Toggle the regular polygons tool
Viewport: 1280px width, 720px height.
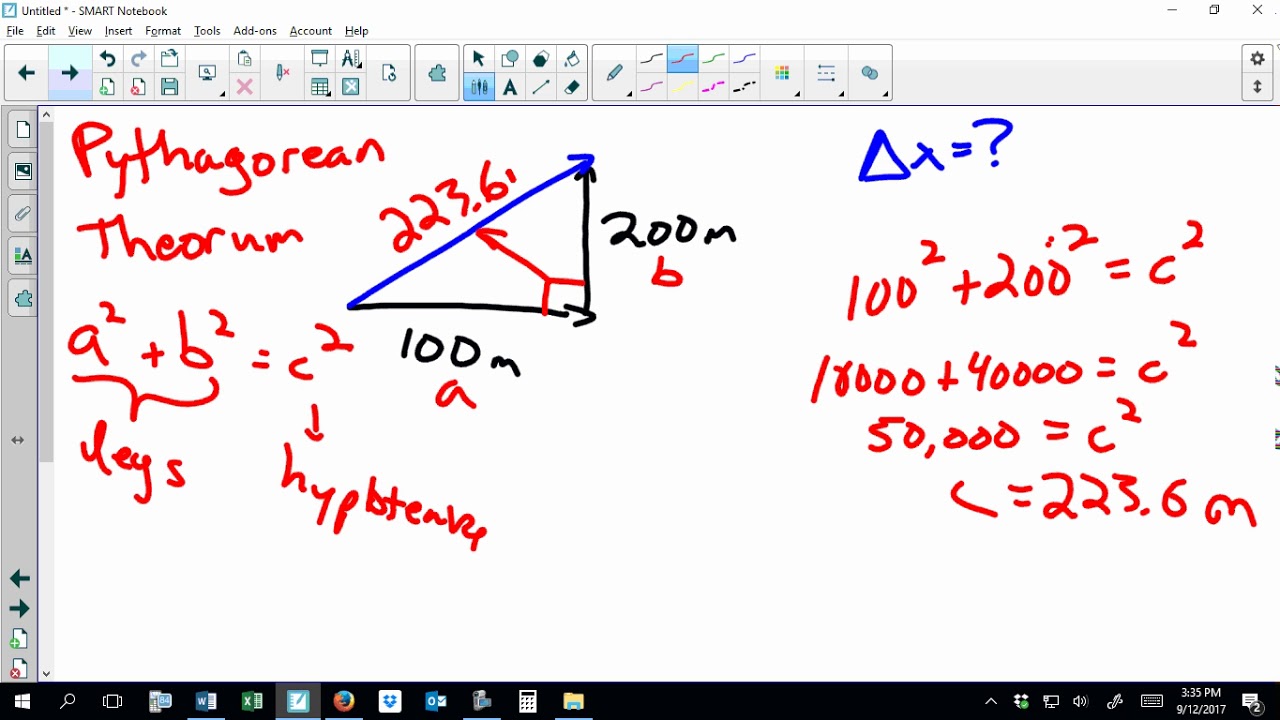pos(541,58)
